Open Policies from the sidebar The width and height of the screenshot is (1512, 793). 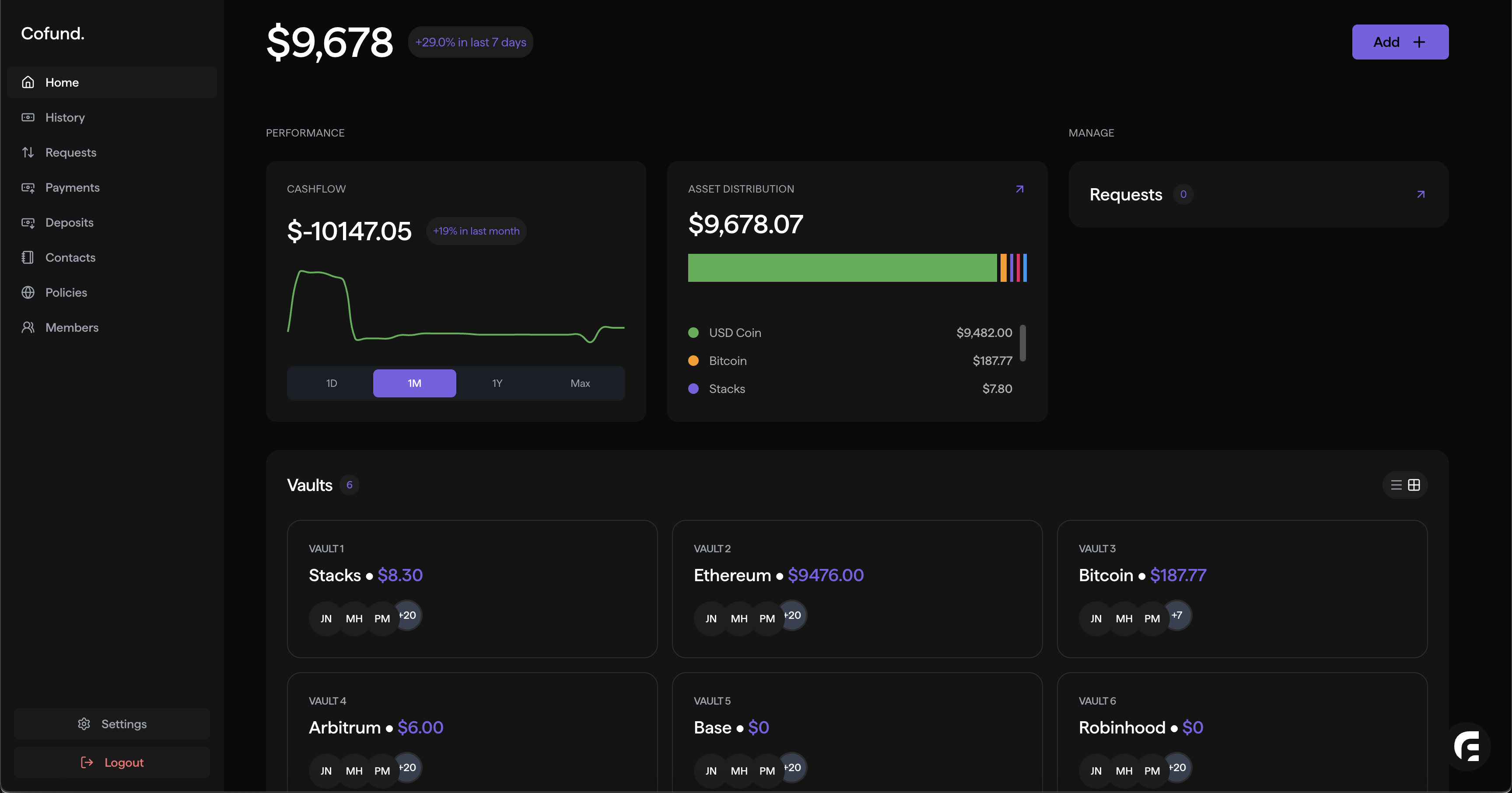click(66, 292)
